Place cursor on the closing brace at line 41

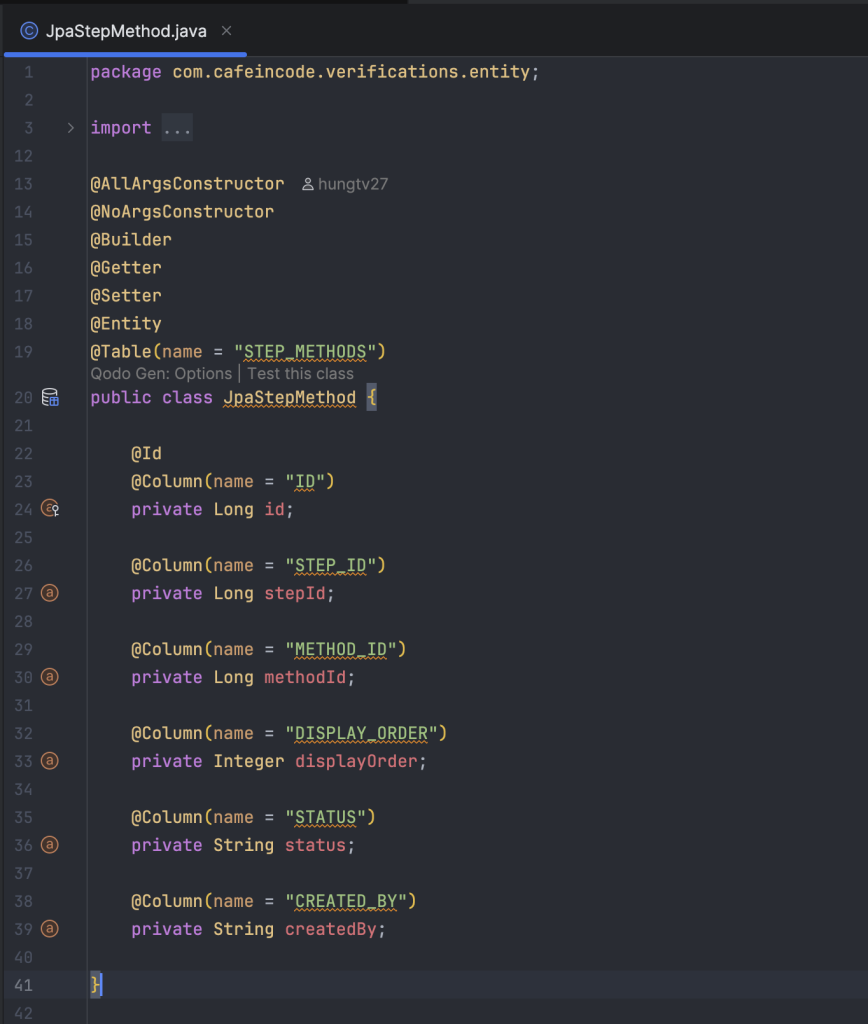click(95, 985)
